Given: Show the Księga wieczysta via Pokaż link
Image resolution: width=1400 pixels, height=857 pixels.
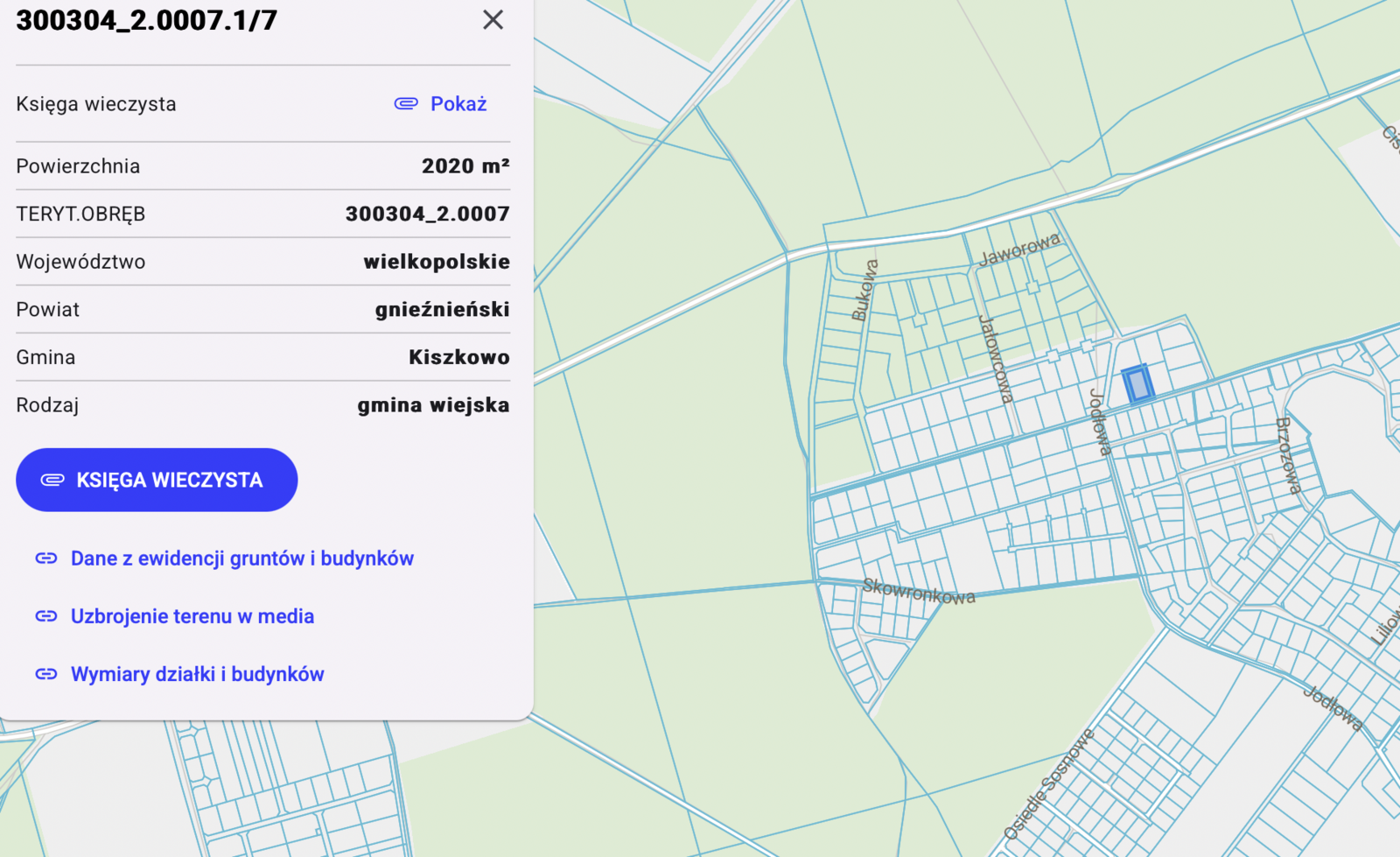Looking at the screenshot, I should point(458,104).
